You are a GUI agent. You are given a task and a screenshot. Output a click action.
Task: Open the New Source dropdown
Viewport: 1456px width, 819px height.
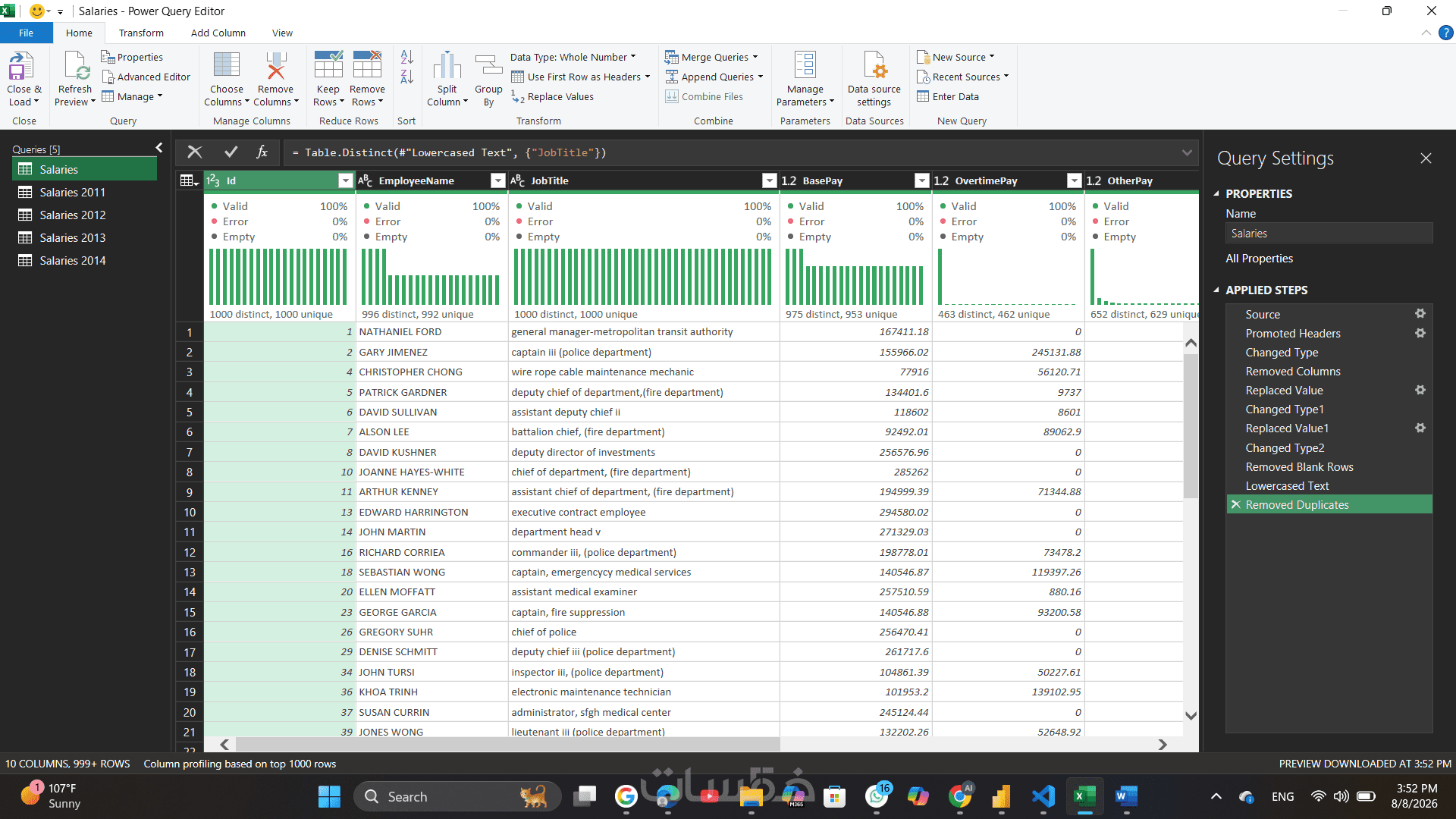[955, 57]
